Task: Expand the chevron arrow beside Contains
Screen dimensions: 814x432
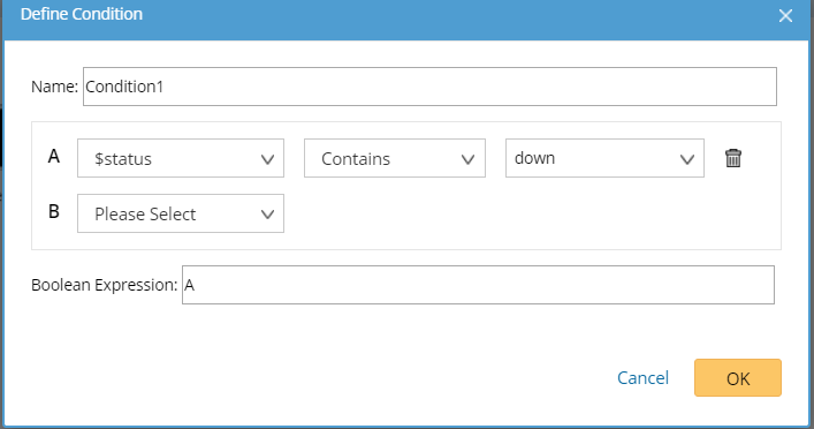Action: pos(467,159)
